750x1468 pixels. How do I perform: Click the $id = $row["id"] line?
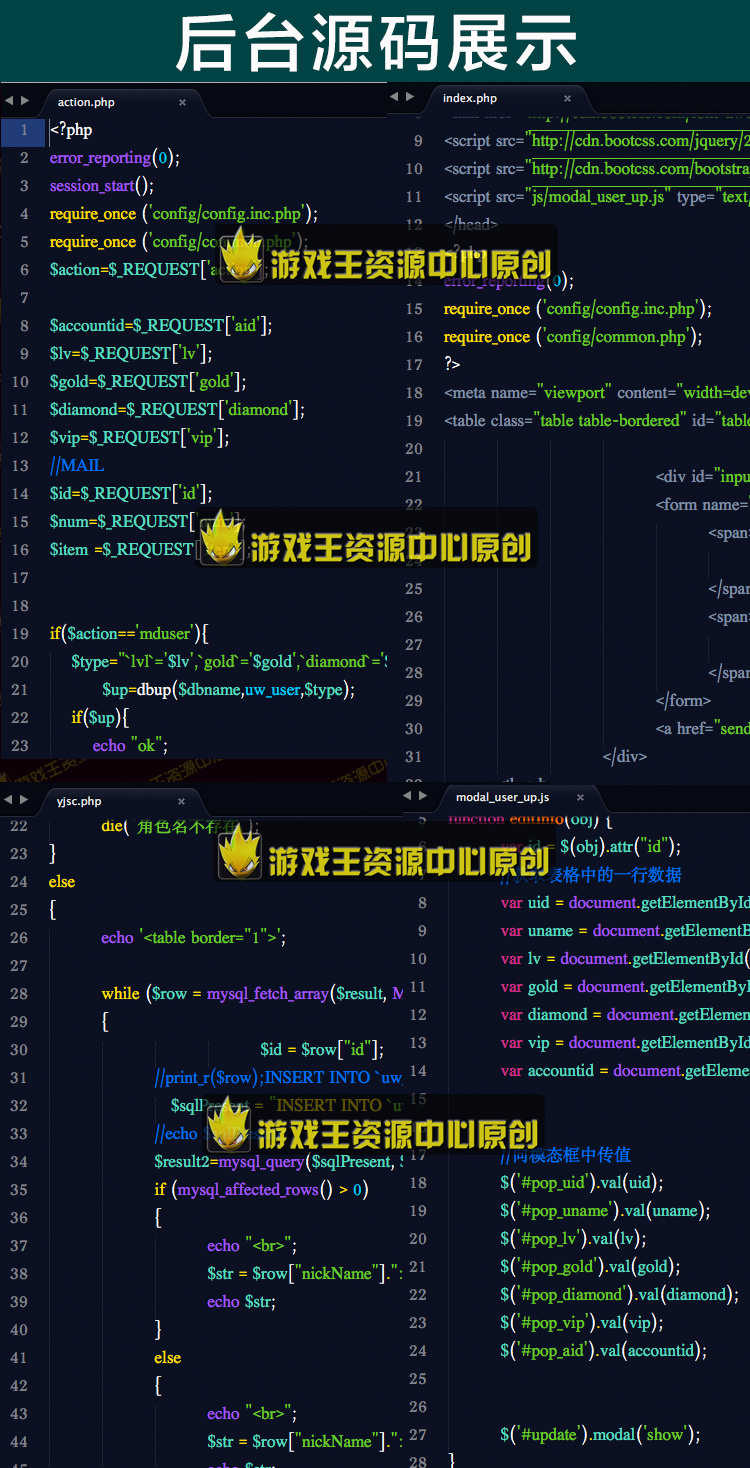click(x=322, y=1050)
